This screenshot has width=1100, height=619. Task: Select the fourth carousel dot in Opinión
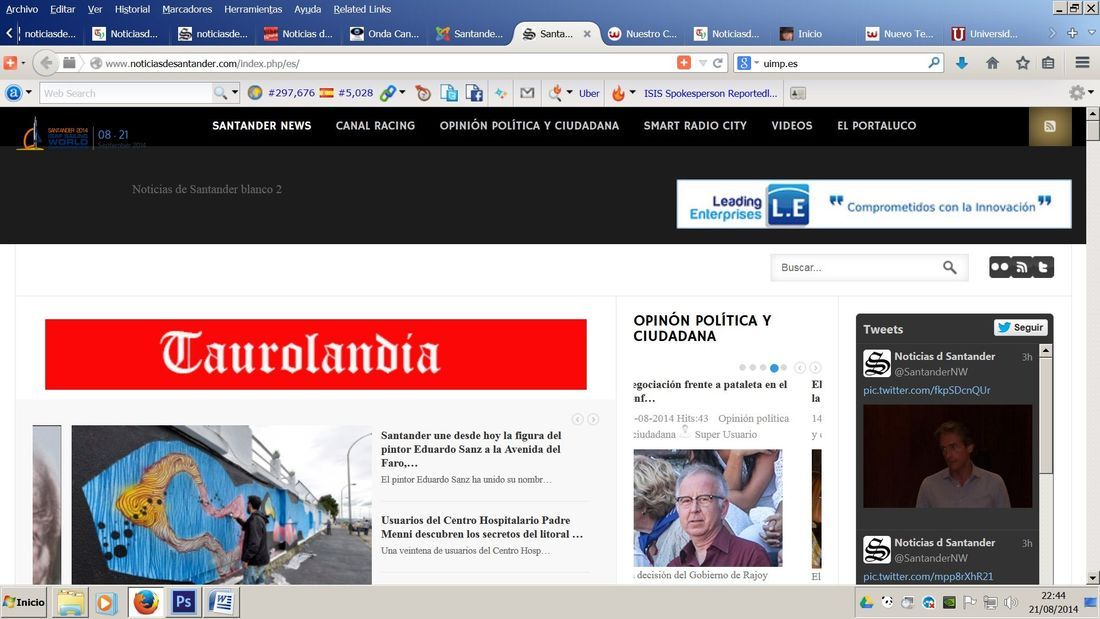(x=774, y=368)
